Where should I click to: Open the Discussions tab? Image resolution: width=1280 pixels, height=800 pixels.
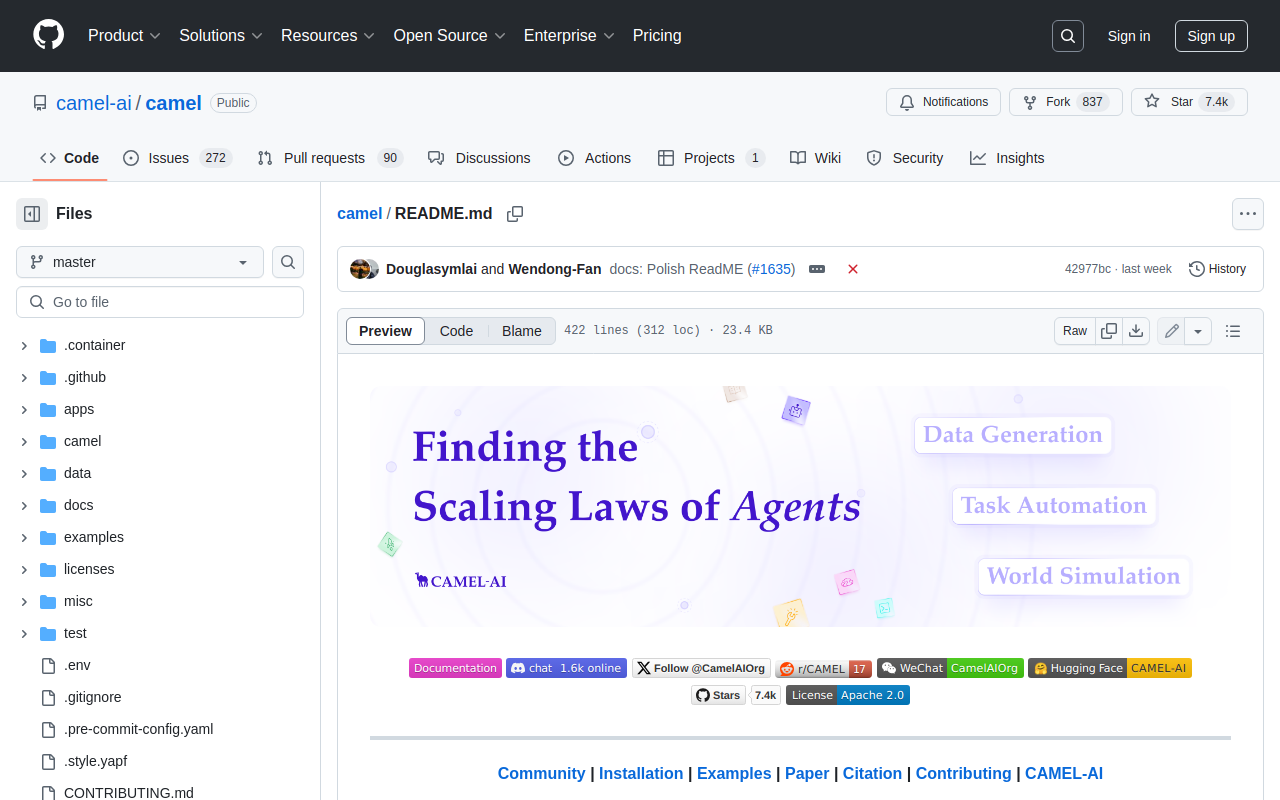(479, 158)
